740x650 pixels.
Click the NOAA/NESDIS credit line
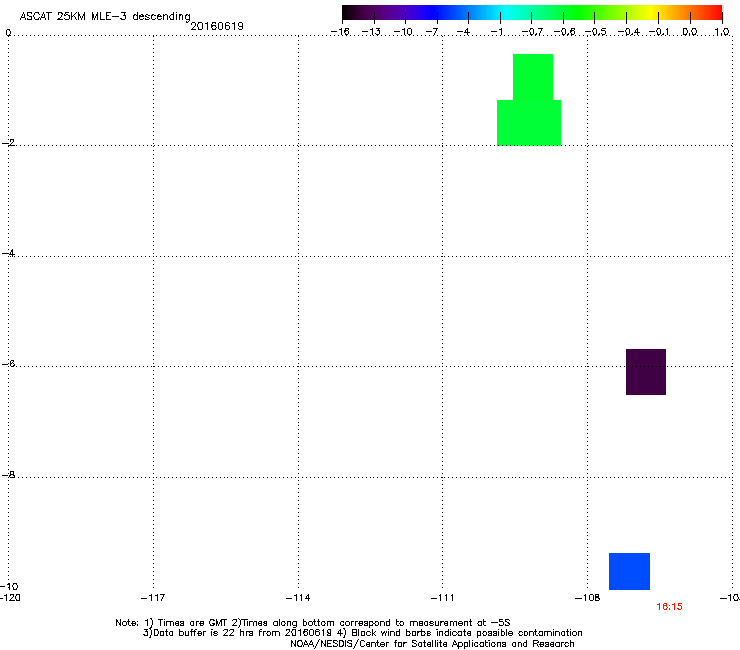coord(432,644)
